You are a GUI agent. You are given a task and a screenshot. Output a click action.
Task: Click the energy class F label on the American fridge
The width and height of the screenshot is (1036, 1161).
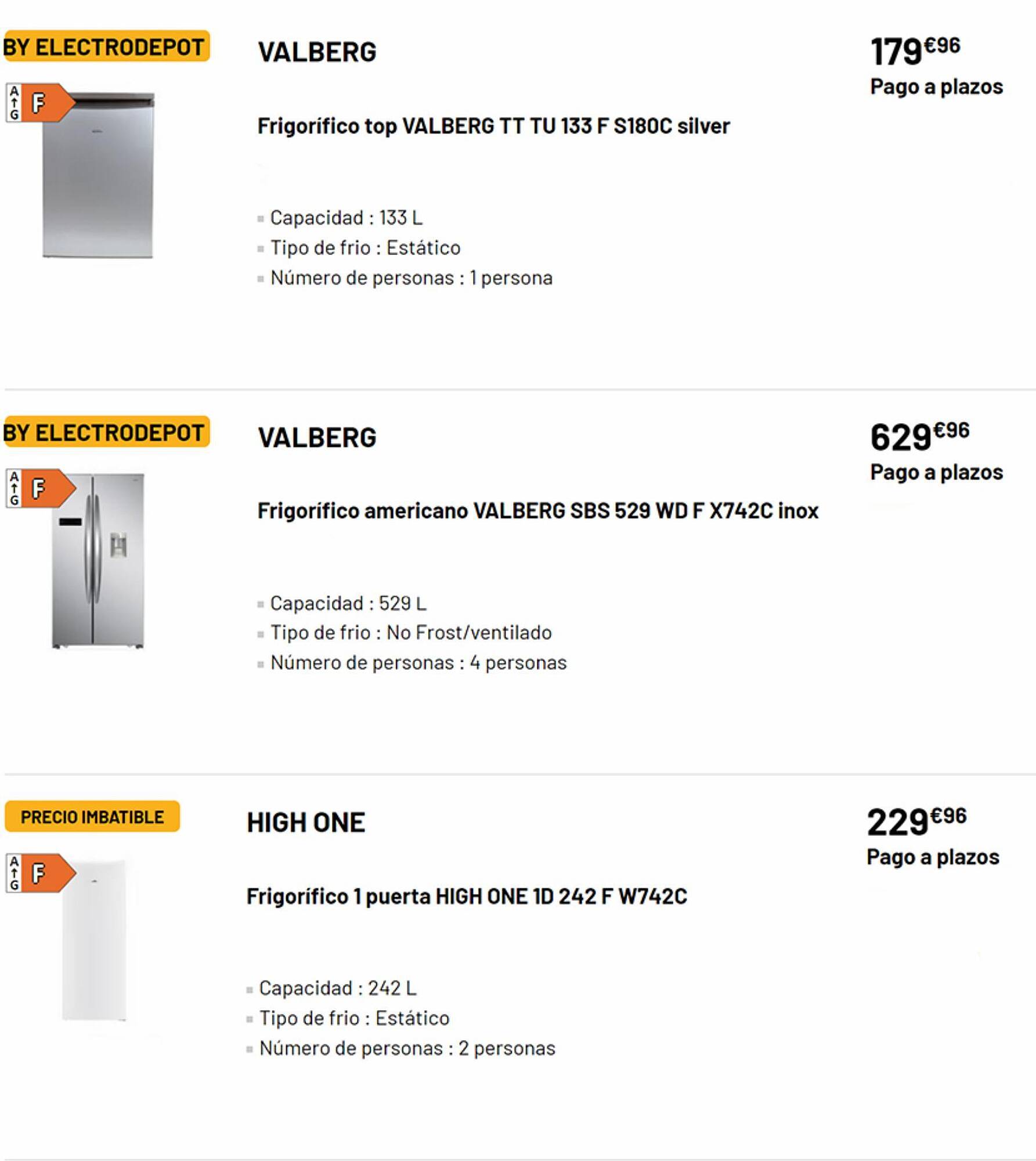(x=41, y=488)
